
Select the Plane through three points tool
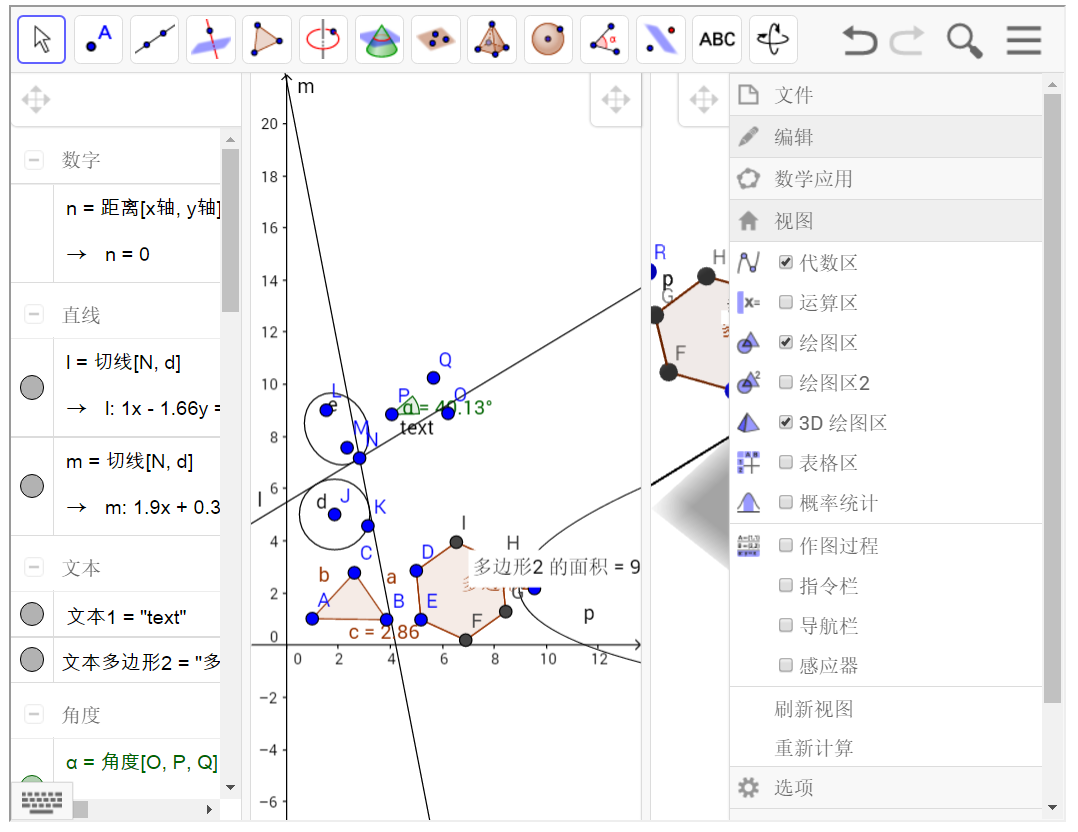pyautogui.click(x=436, y=39)
